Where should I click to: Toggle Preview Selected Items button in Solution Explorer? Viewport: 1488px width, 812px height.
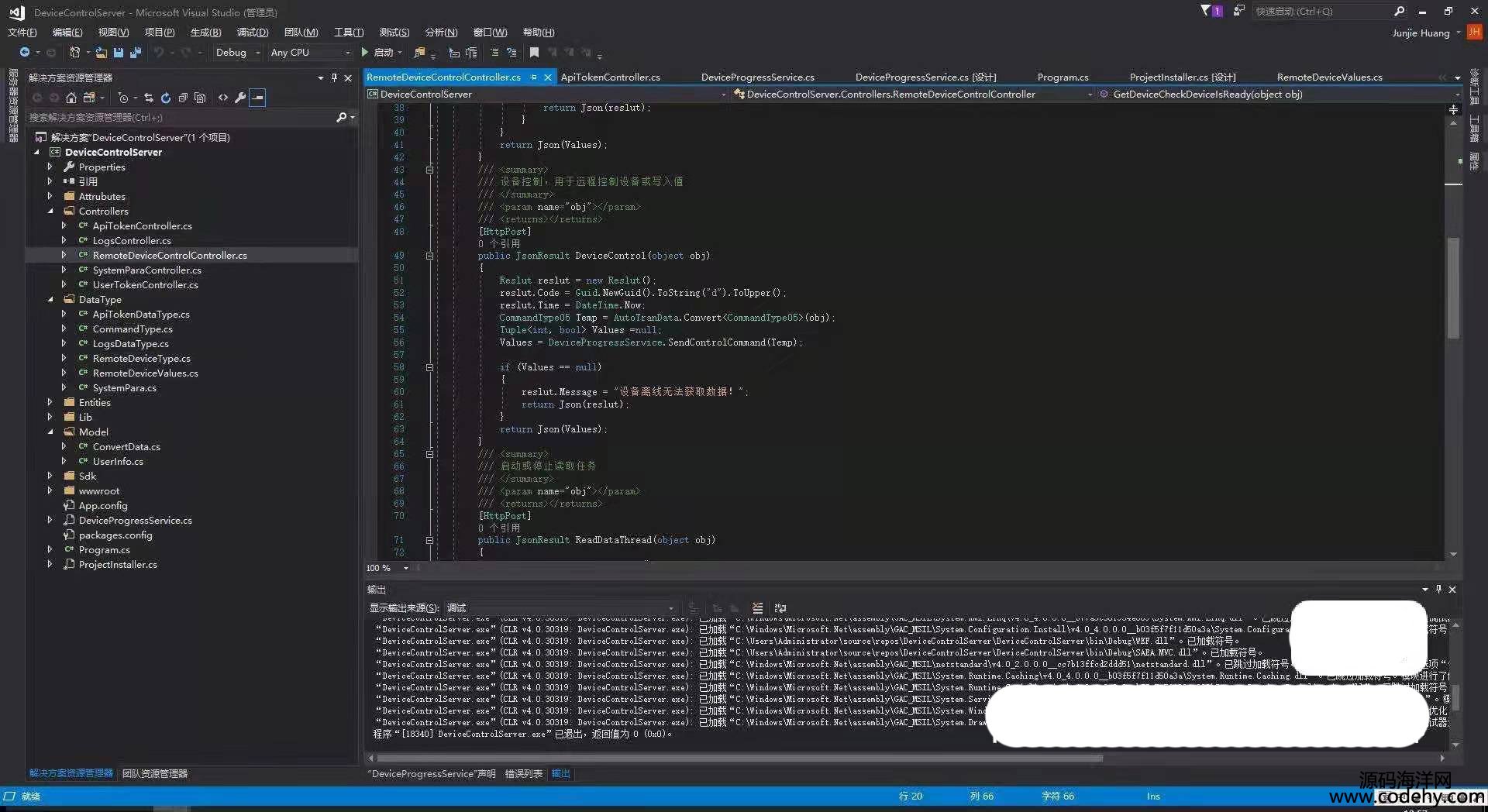(258, 98)
